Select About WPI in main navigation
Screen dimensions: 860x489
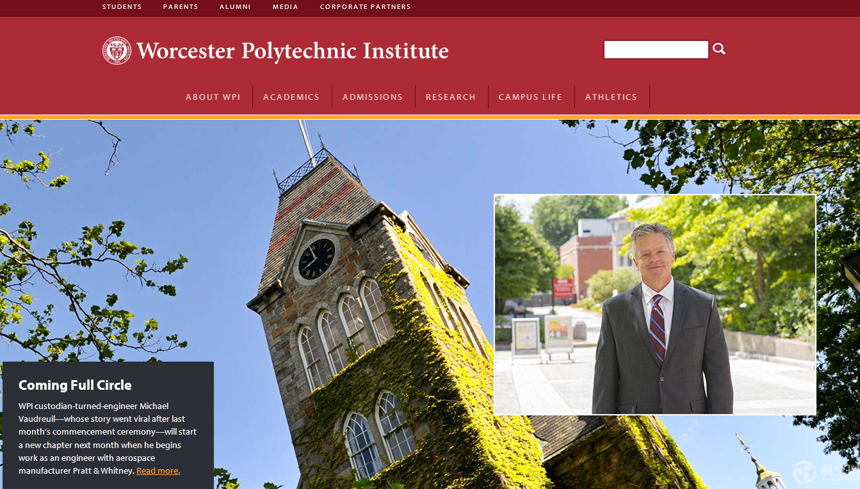[213, 97]
